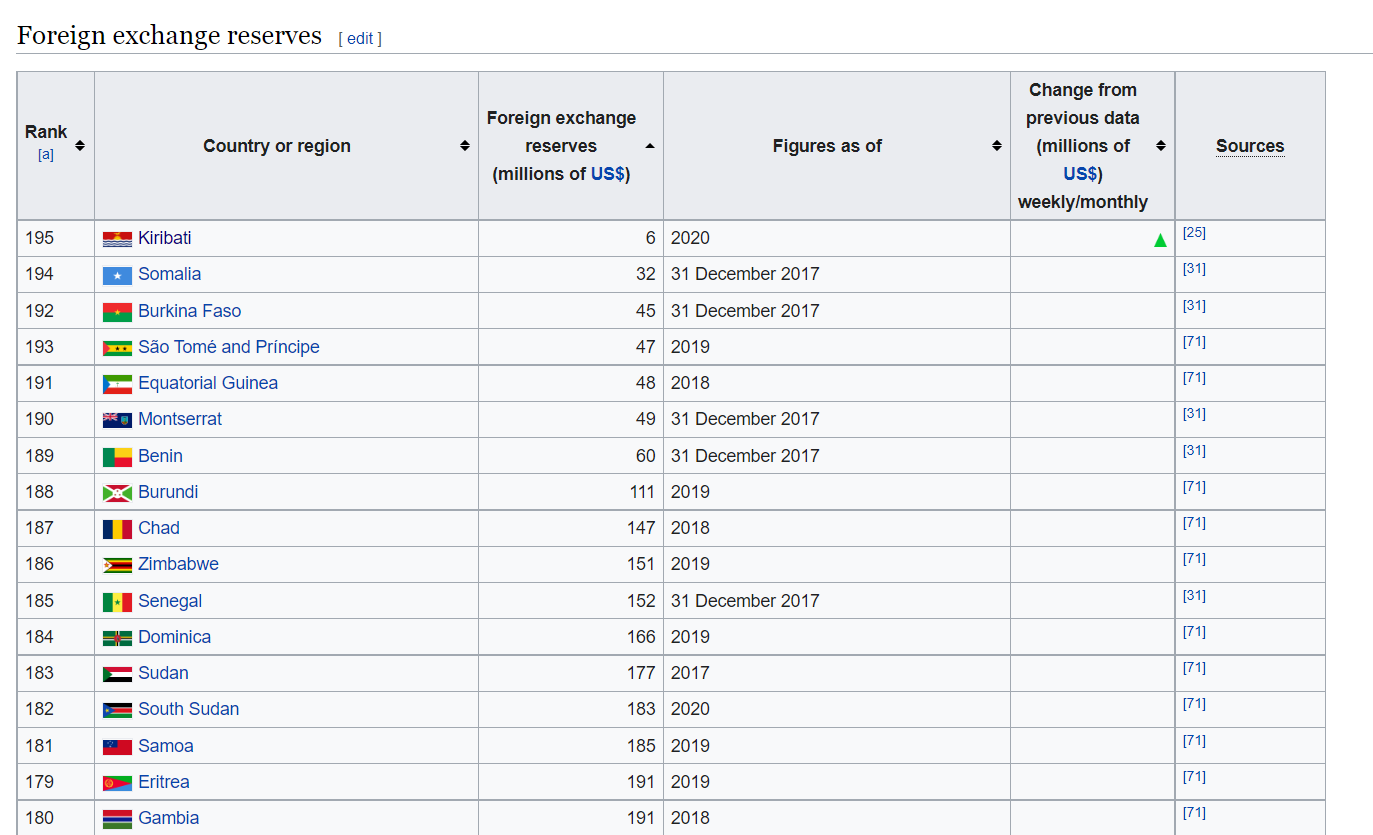Open the South Sudan article link

pyautogui.click(x=189, y=709)
